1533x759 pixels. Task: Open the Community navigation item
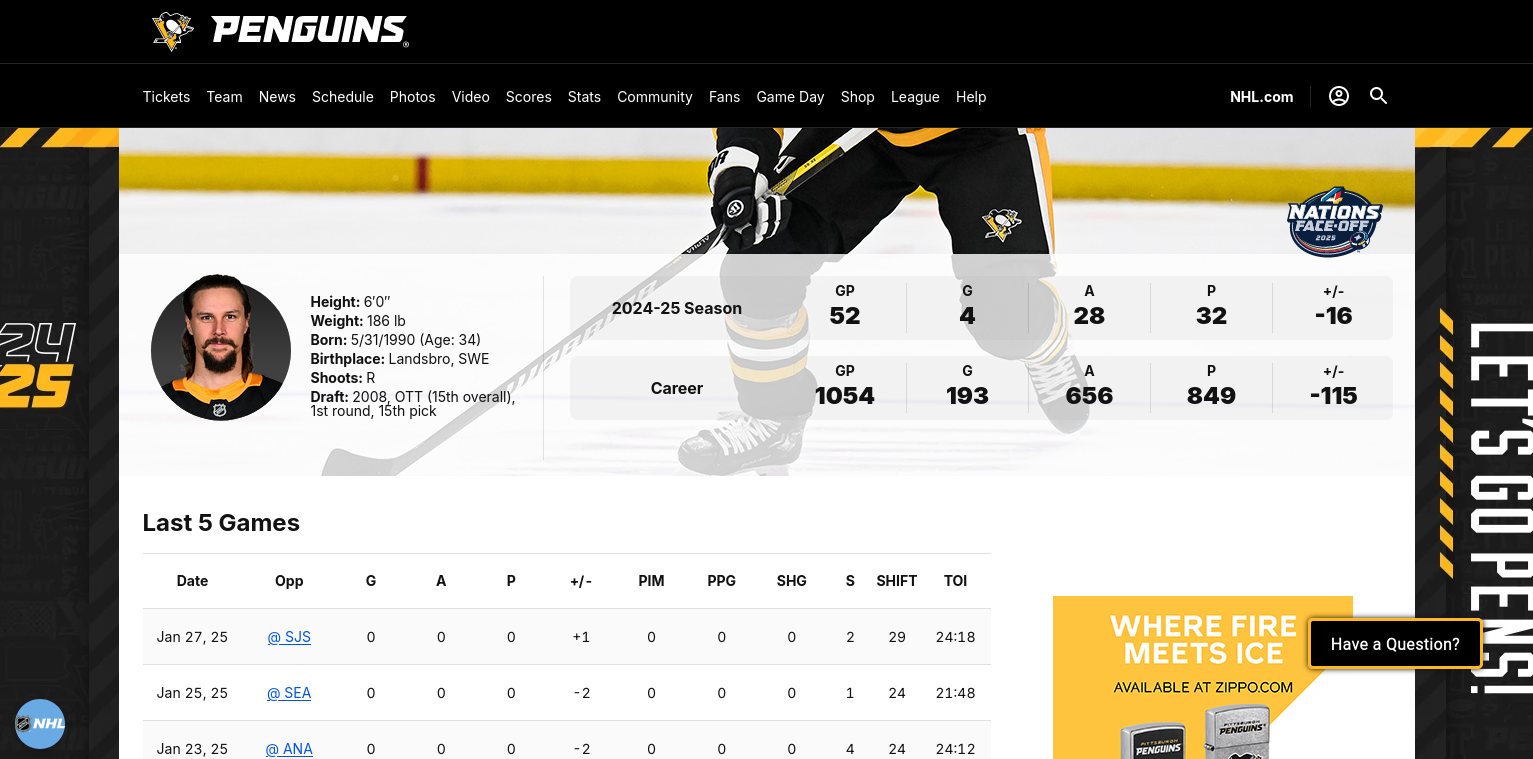(654, 97)
